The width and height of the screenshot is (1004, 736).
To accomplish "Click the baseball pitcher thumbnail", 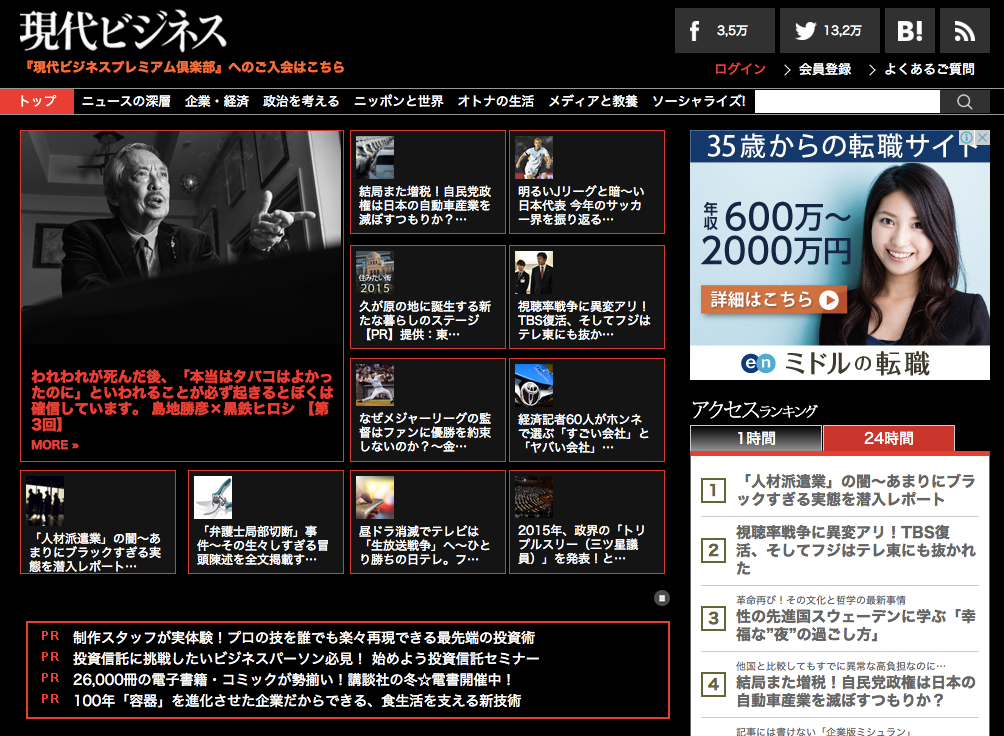I will tap(375, 385).
